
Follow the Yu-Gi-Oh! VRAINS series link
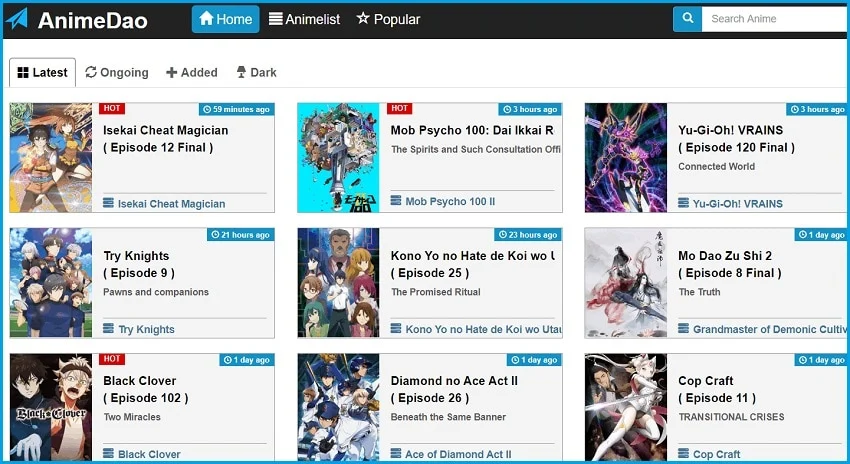(x=738, y=204)
